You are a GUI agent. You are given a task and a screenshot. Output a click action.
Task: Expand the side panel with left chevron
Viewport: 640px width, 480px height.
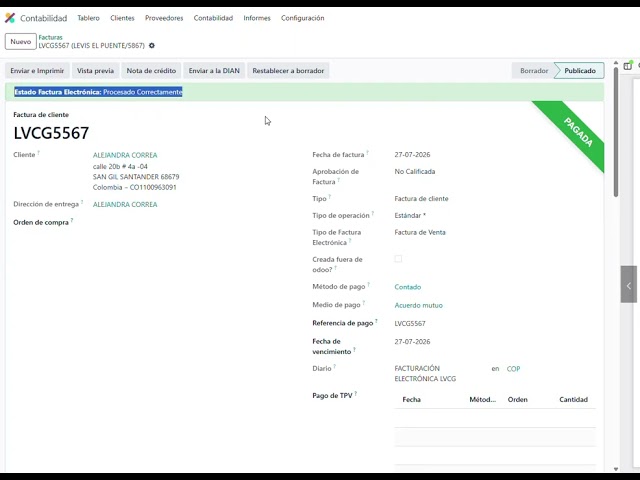coord(629,284)
